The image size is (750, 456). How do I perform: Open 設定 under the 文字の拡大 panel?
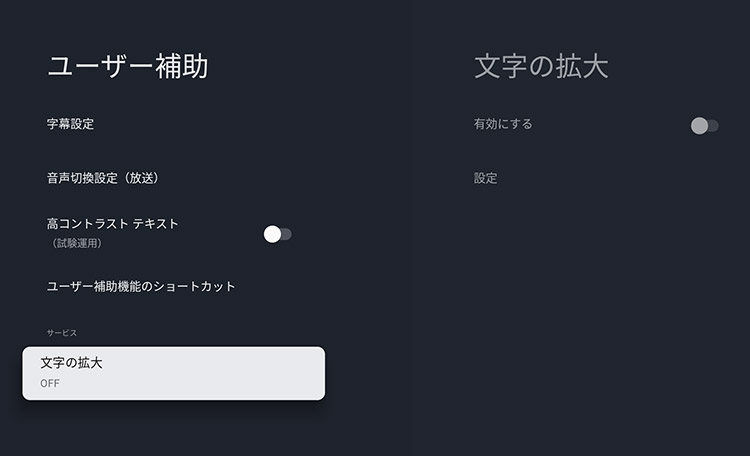pyautogui.click(x=486, y=178)
